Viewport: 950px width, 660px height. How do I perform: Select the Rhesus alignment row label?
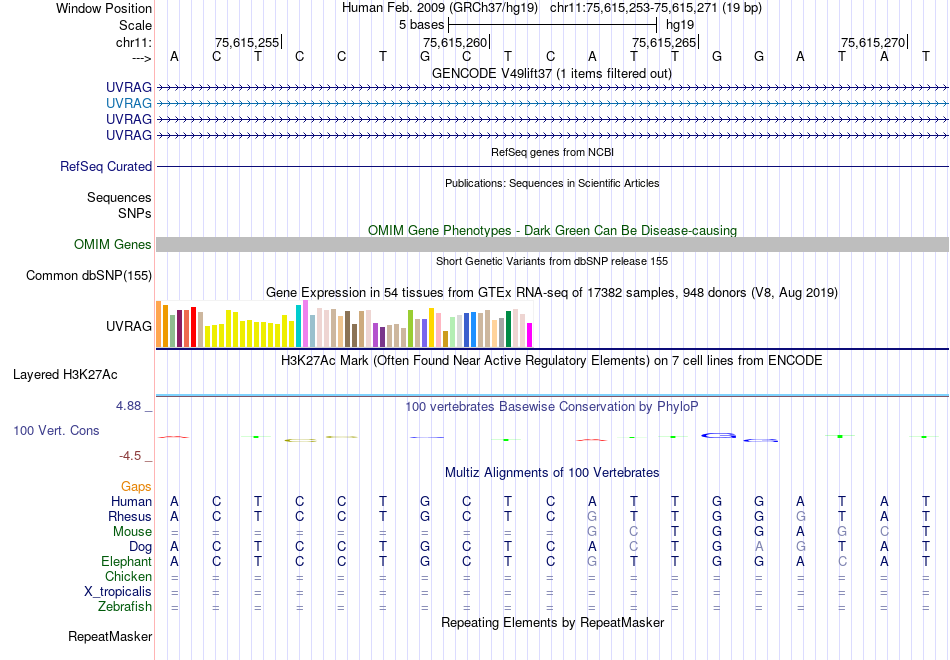click(x=130, y=516)
